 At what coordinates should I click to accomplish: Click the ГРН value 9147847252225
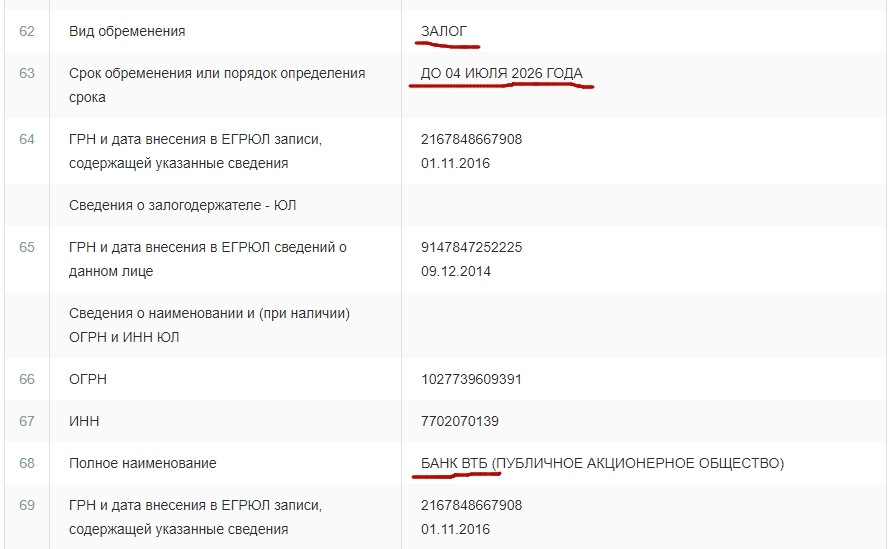(x=471, y=247)
